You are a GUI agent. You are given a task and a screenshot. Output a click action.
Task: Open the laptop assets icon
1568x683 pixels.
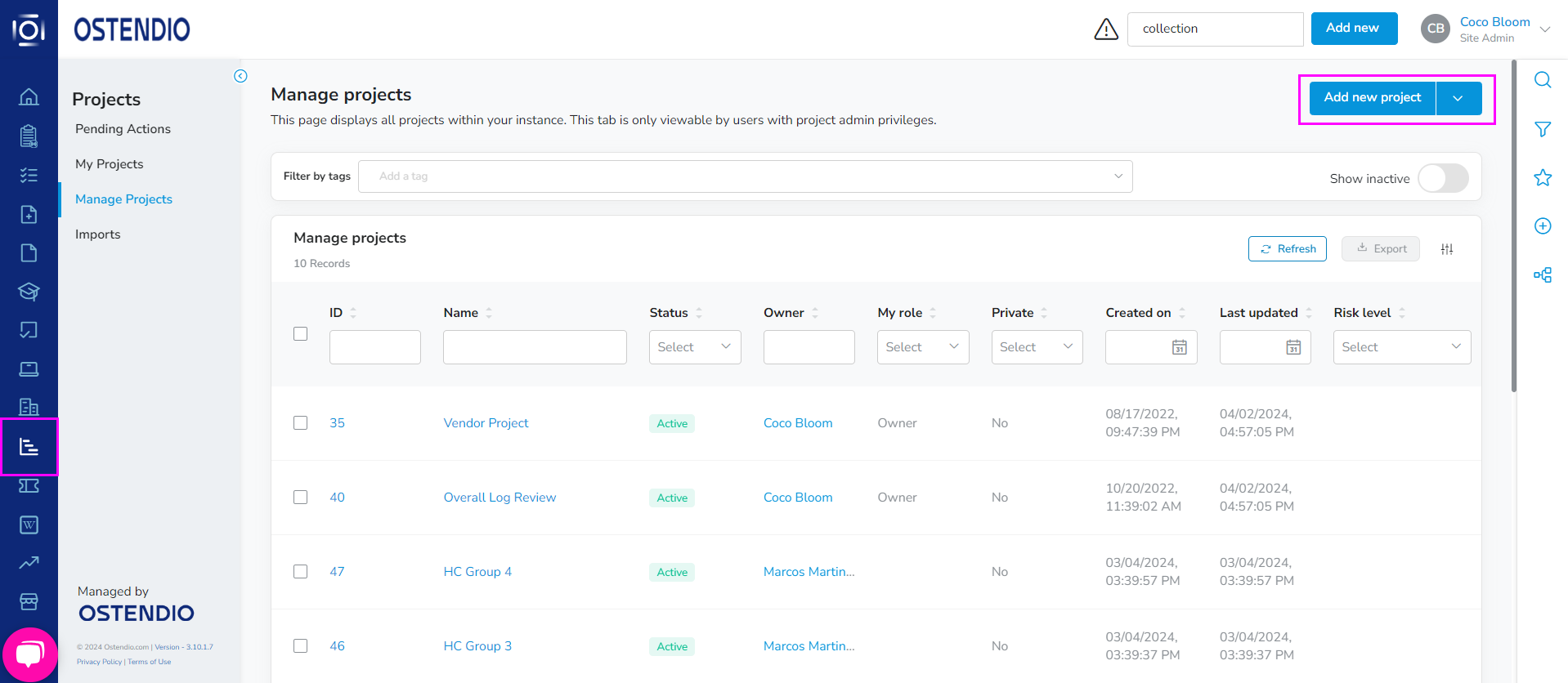29,369
